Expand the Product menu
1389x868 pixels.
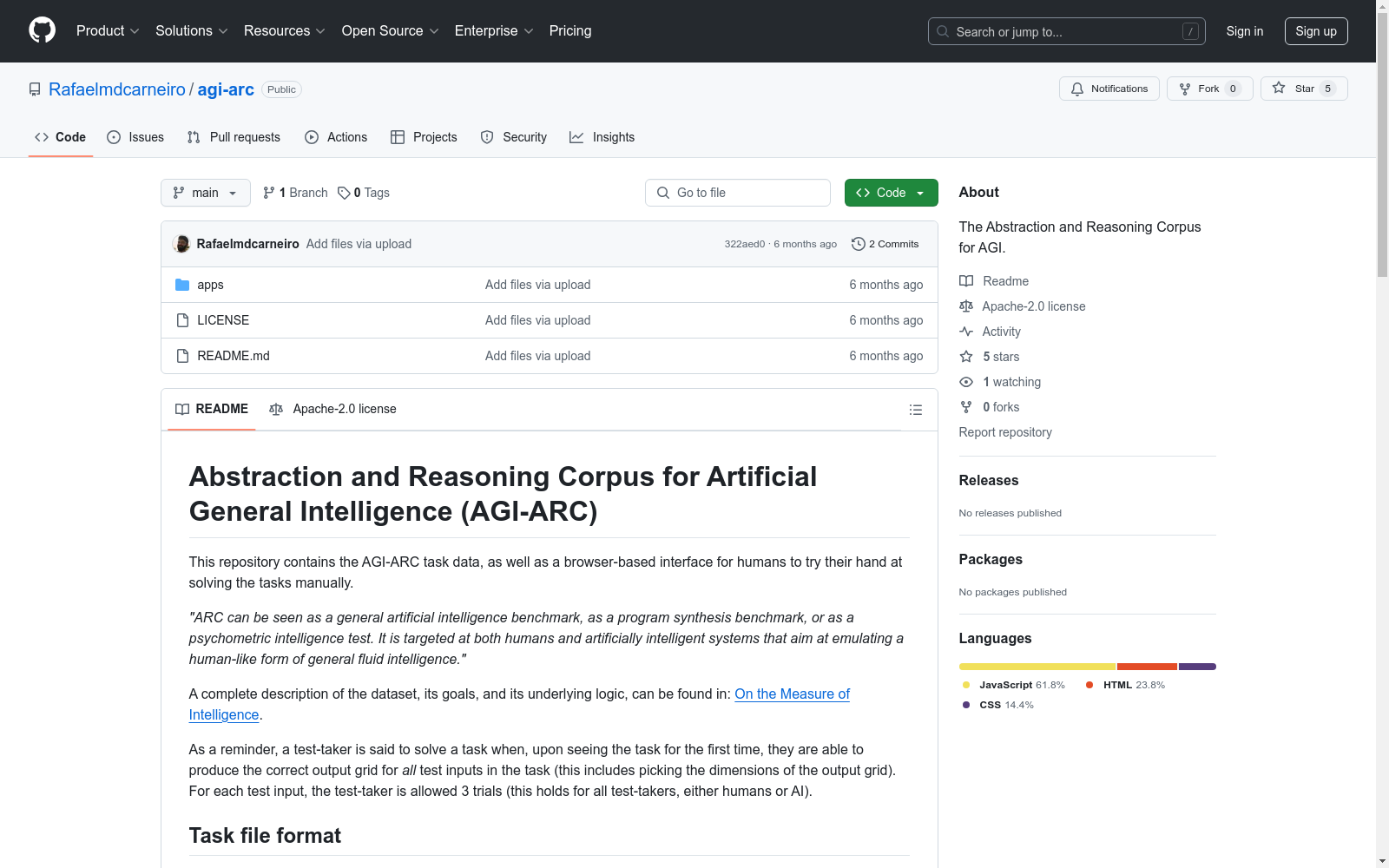pos(108,31)
